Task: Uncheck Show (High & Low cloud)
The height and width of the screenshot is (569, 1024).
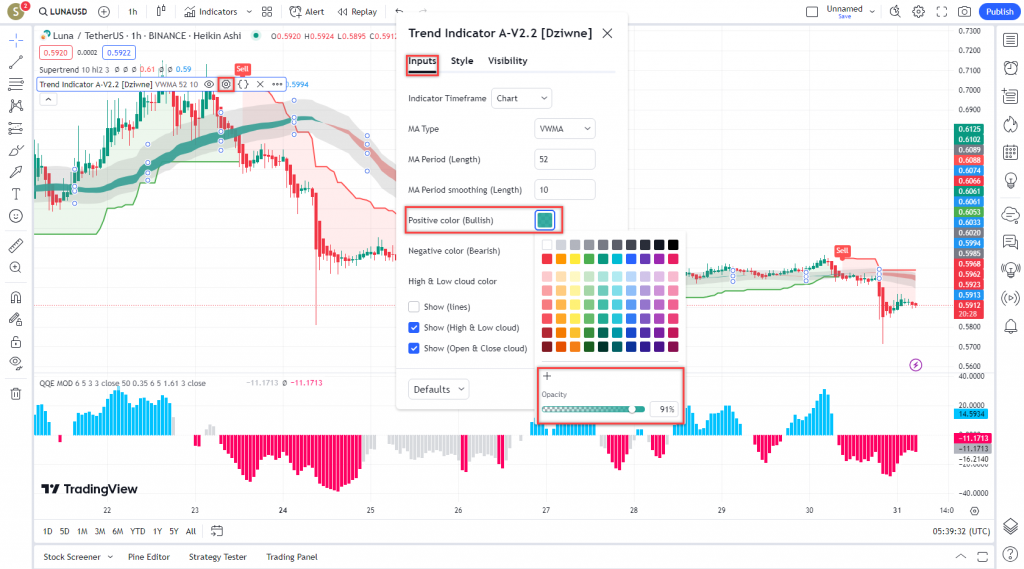Action: (413, 327)
